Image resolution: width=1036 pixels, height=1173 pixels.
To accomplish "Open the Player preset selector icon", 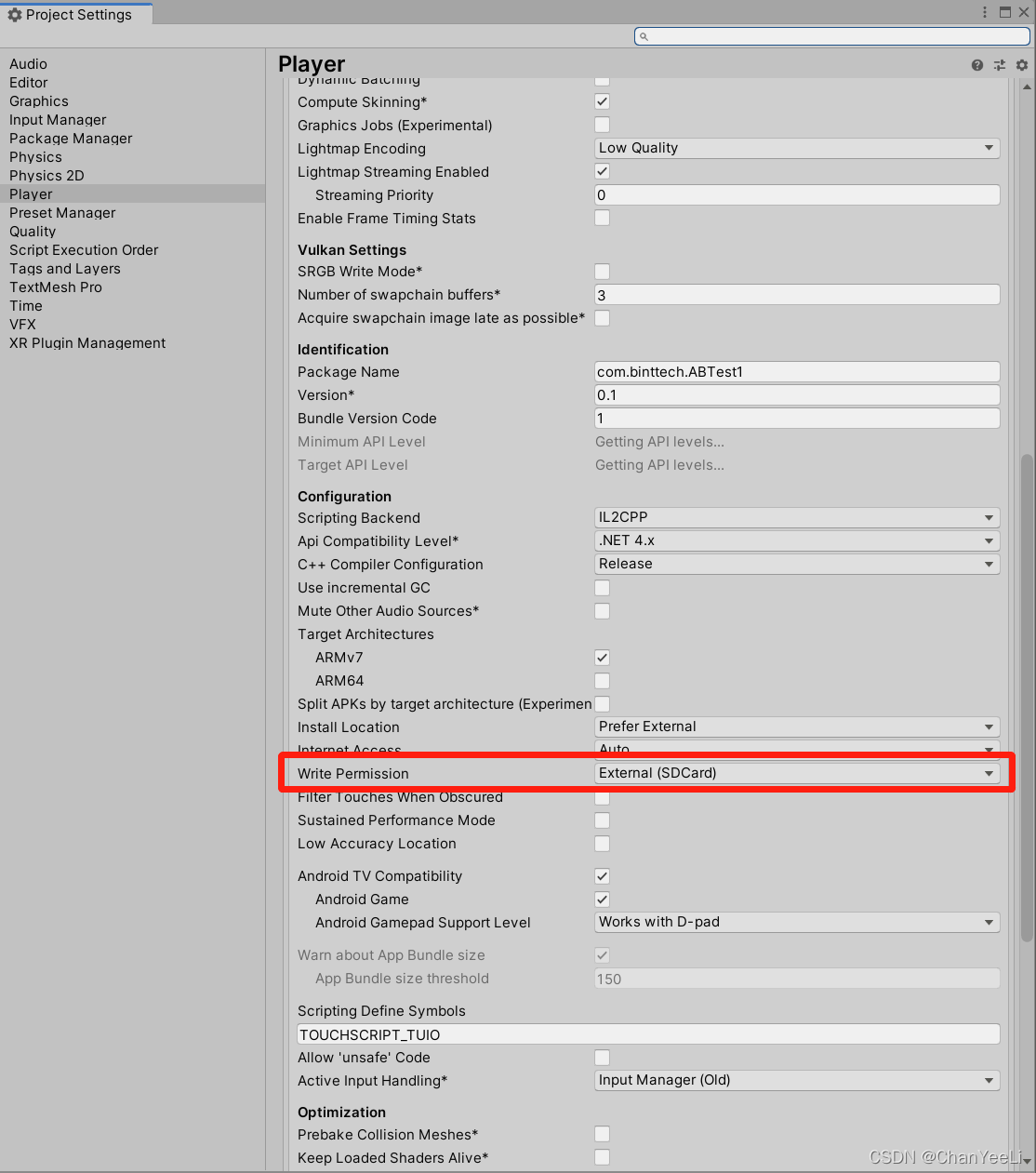I will pyautogui.click(x=1000, y=65).
